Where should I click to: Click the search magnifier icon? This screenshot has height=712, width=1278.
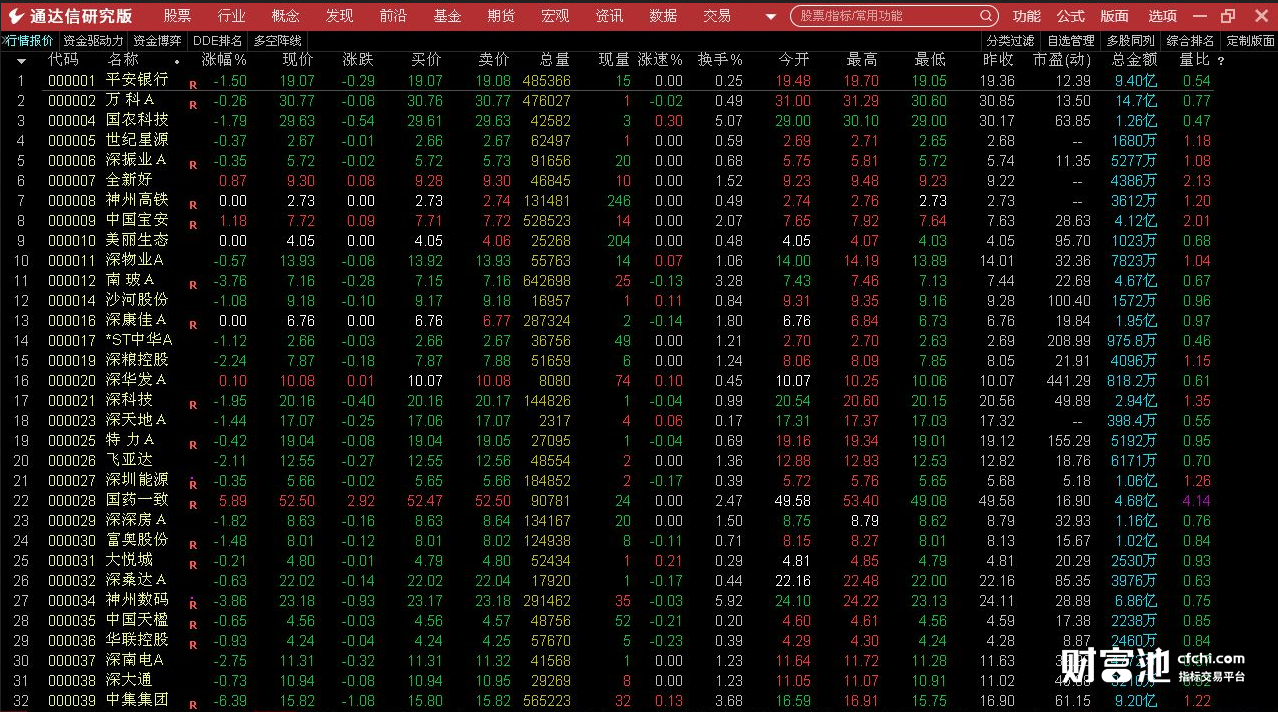tap(986, 16)
